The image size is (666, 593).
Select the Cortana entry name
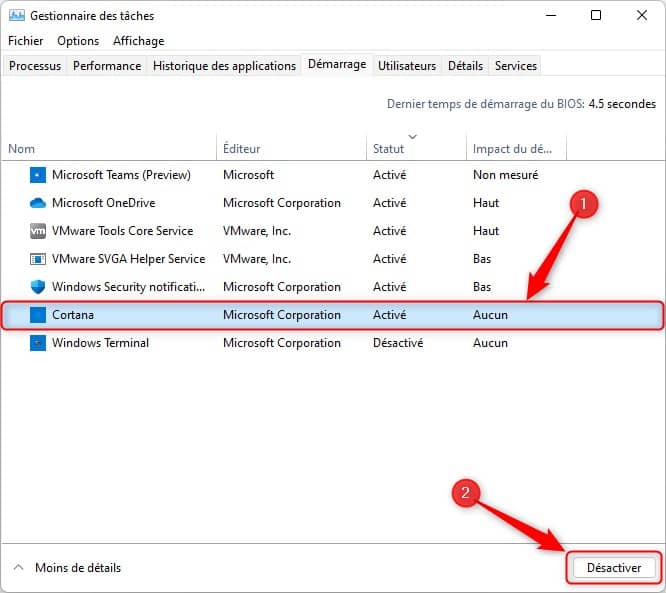pos(73,315)
